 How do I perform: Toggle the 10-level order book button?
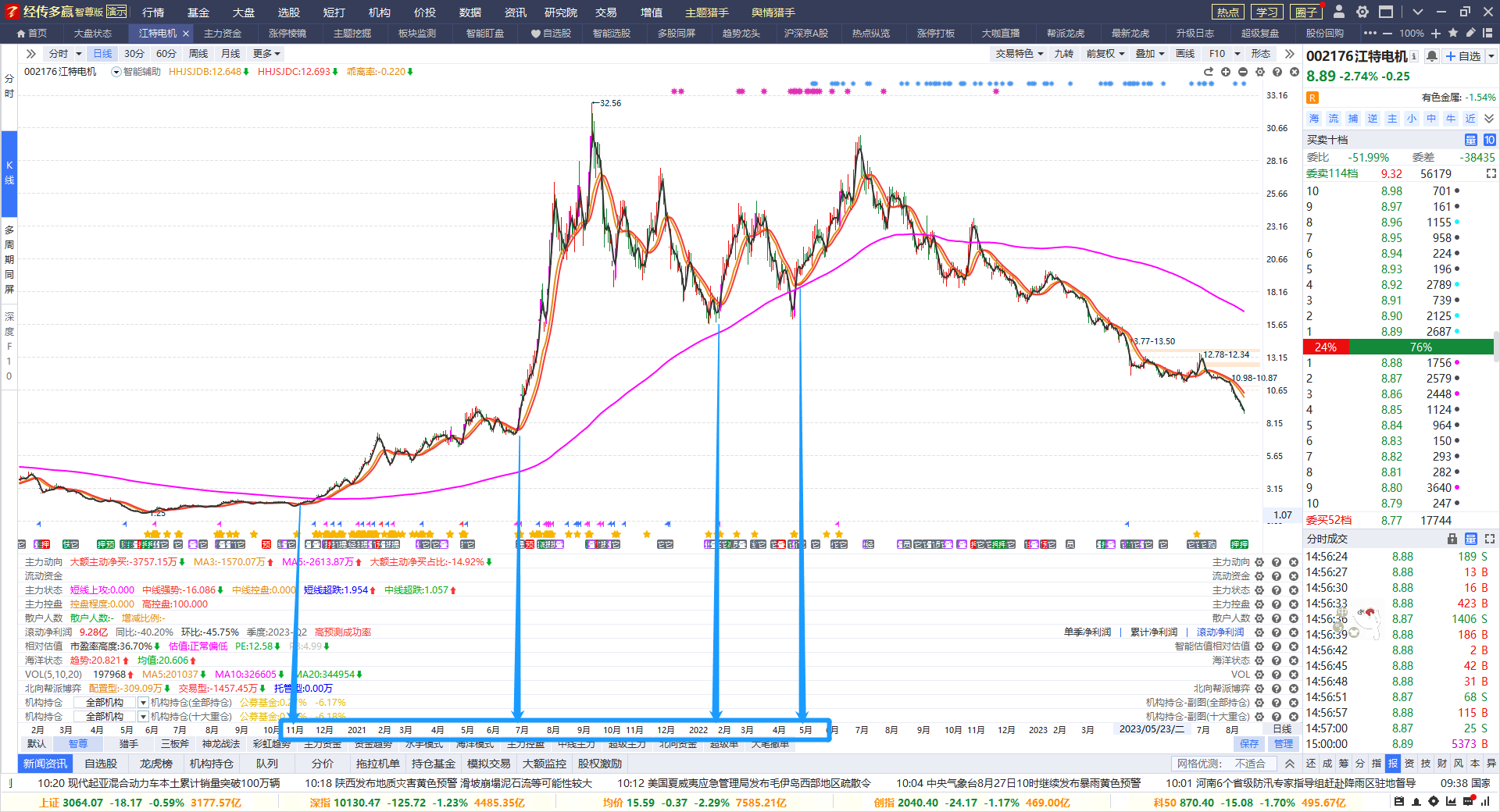coord(1490,140)
